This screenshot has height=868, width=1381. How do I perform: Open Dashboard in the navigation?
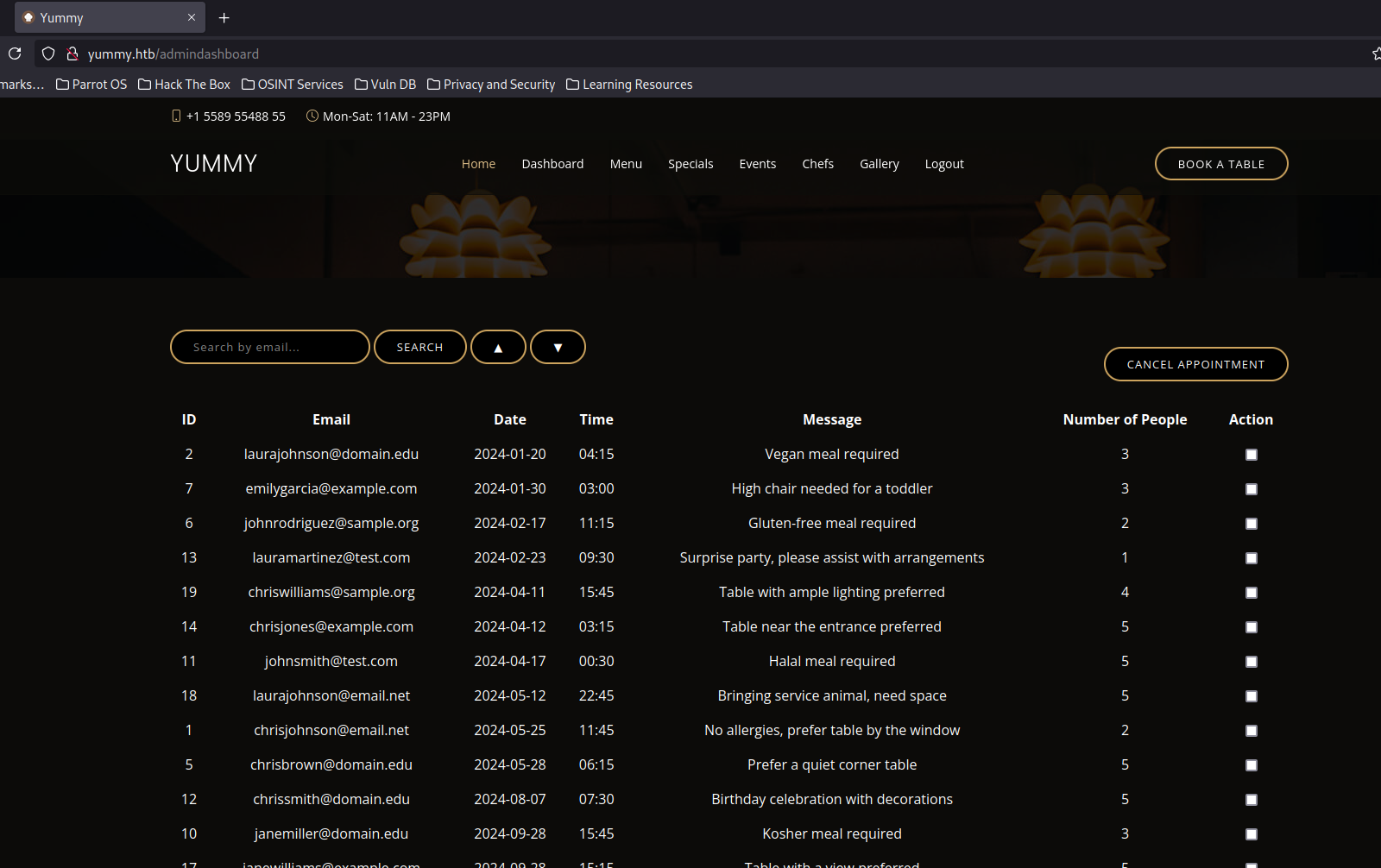(x=552, y=164)
